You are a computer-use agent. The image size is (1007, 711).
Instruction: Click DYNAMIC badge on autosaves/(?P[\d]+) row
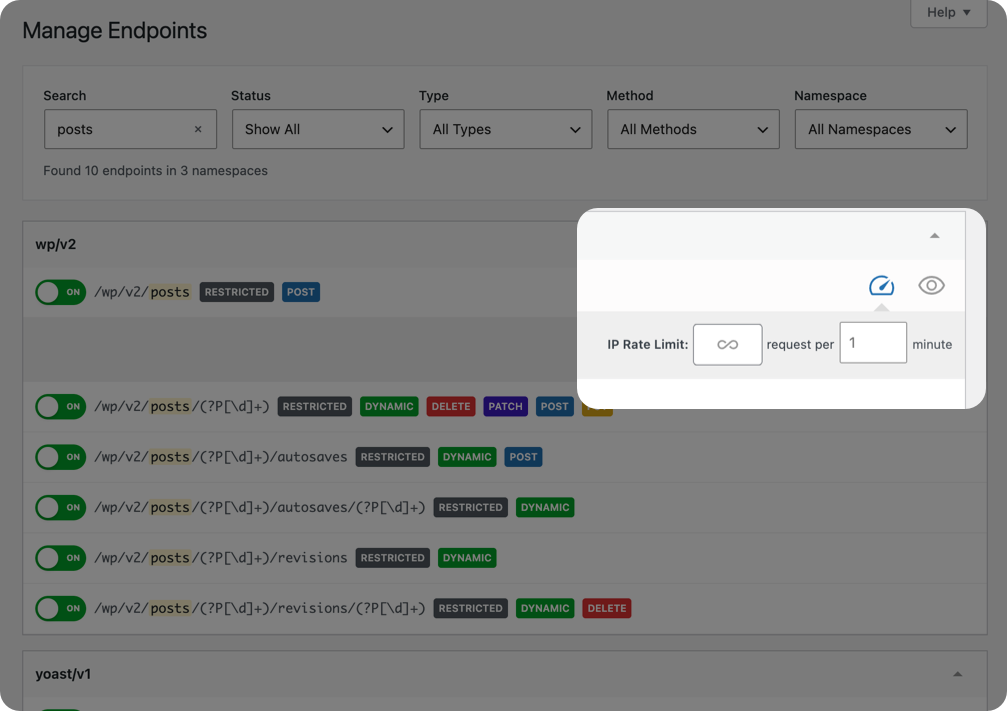coord(545,507)
